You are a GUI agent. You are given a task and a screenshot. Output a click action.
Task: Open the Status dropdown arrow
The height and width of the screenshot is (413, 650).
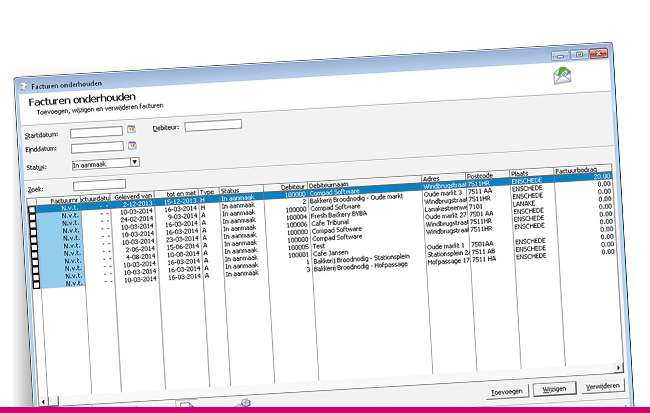(x=135, y=162)
